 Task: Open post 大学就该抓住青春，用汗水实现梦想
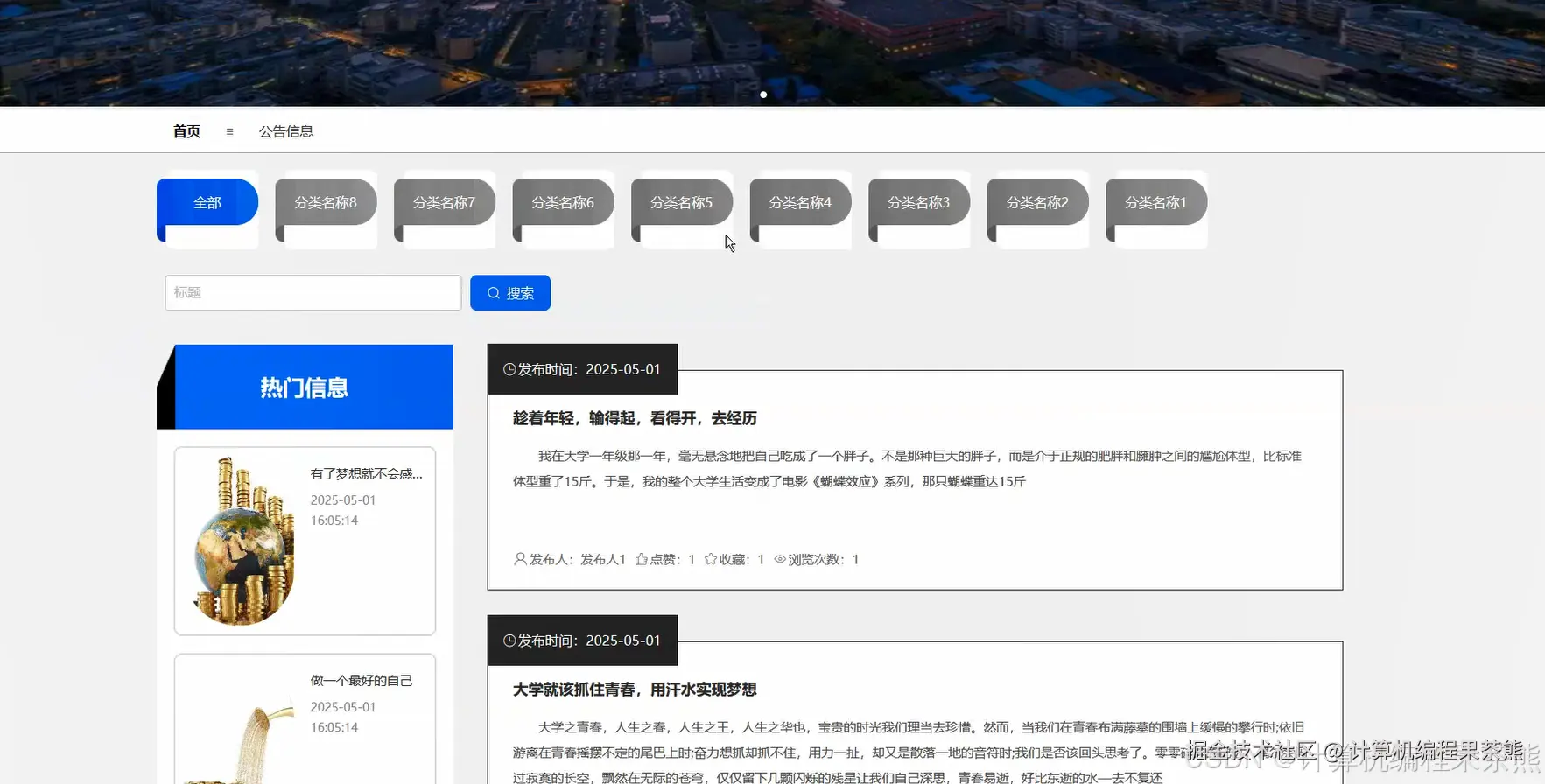tap(635, 689)
